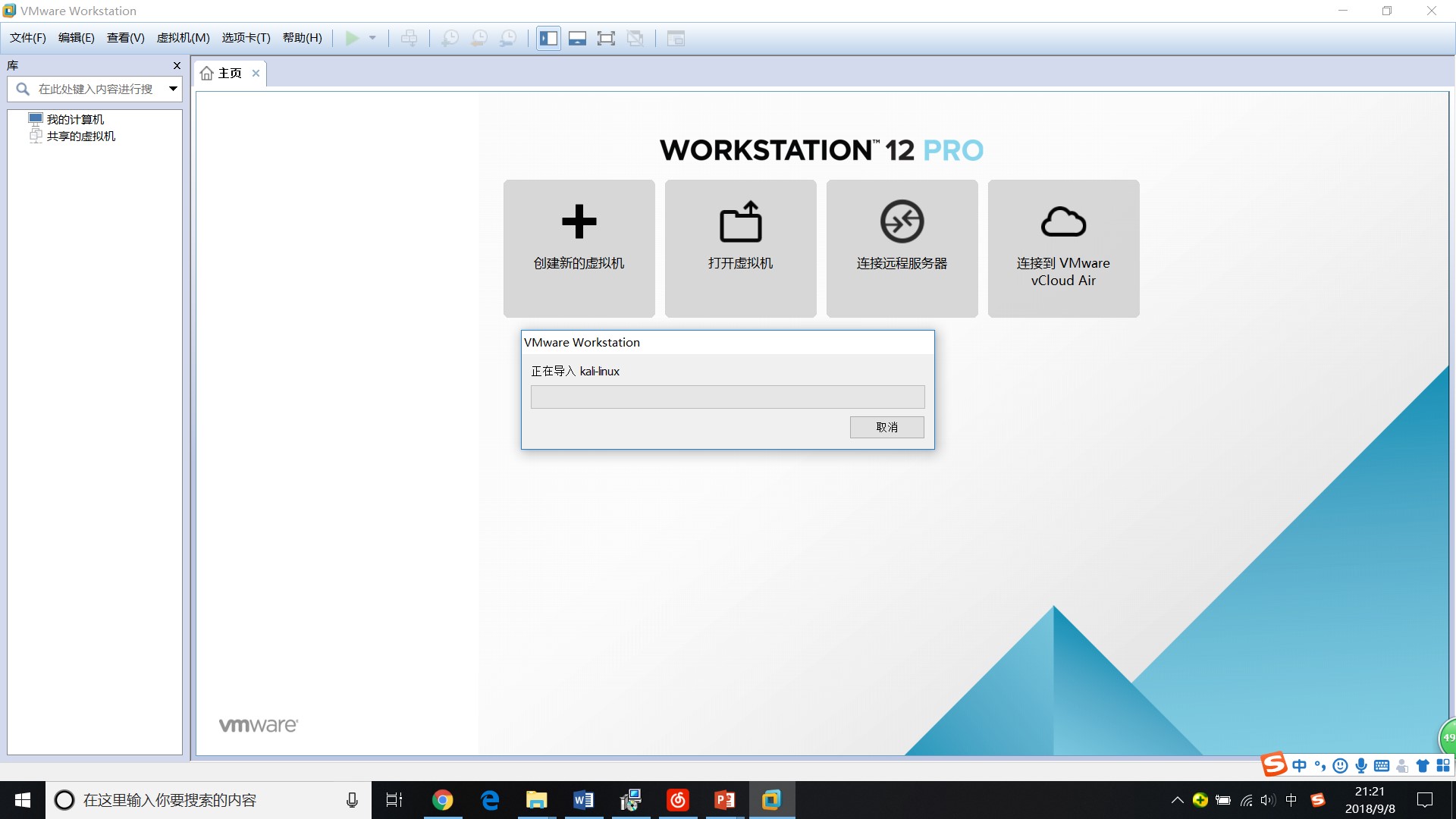Click the 取消 cancel button
This screenshot has width=1456, height=819.
point(886,427)
